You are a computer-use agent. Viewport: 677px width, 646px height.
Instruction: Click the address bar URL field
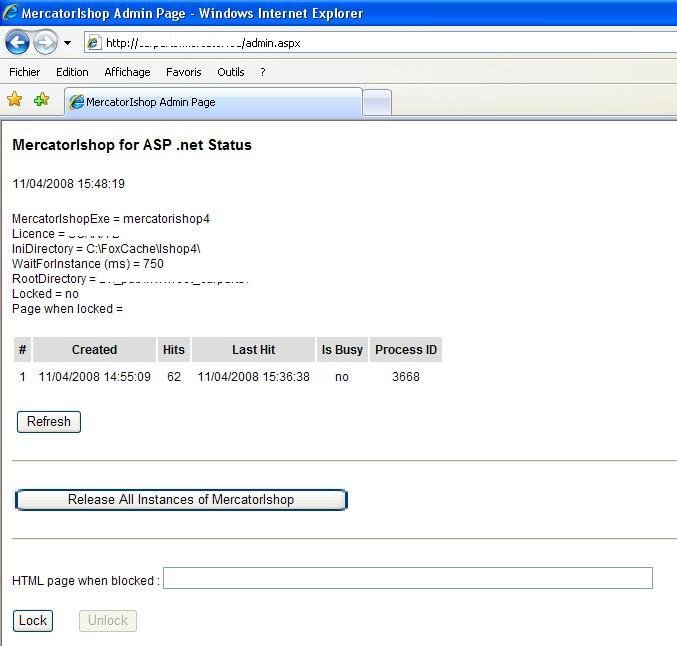(x=380, y=43)
